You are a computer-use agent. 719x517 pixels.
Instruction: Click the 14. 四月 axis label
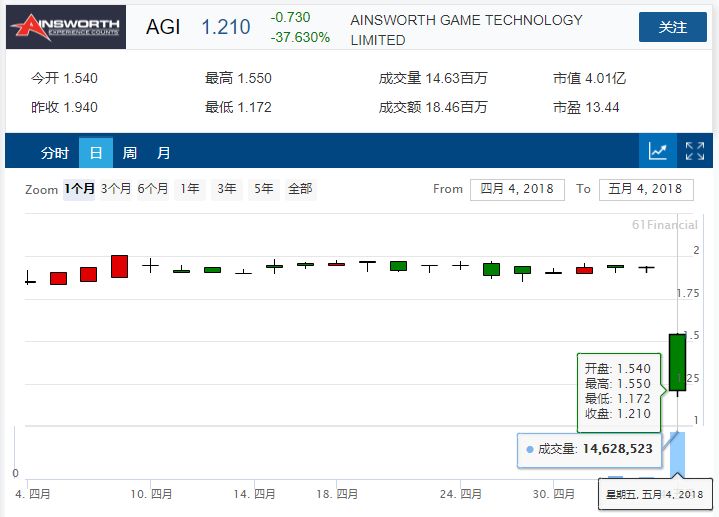click(x=254, y=494)
